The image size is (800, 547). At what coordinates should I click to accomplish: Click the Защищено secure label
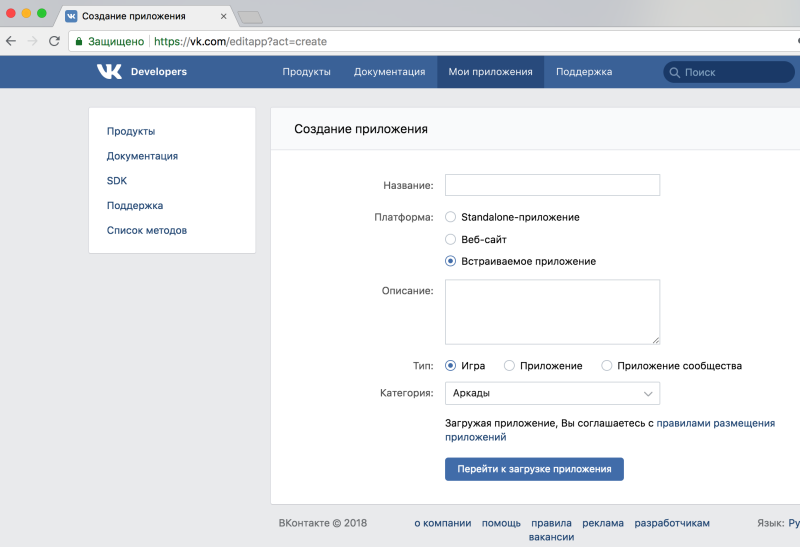(x=116, y=41)
